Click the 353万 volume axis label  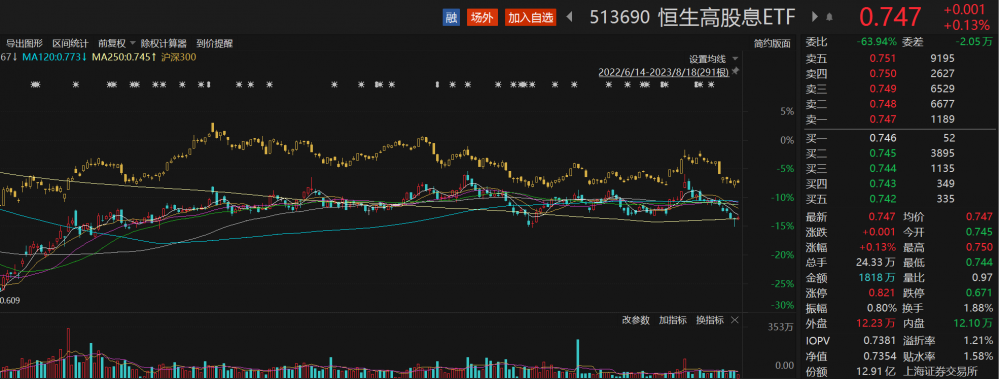[x=781, y=327]
